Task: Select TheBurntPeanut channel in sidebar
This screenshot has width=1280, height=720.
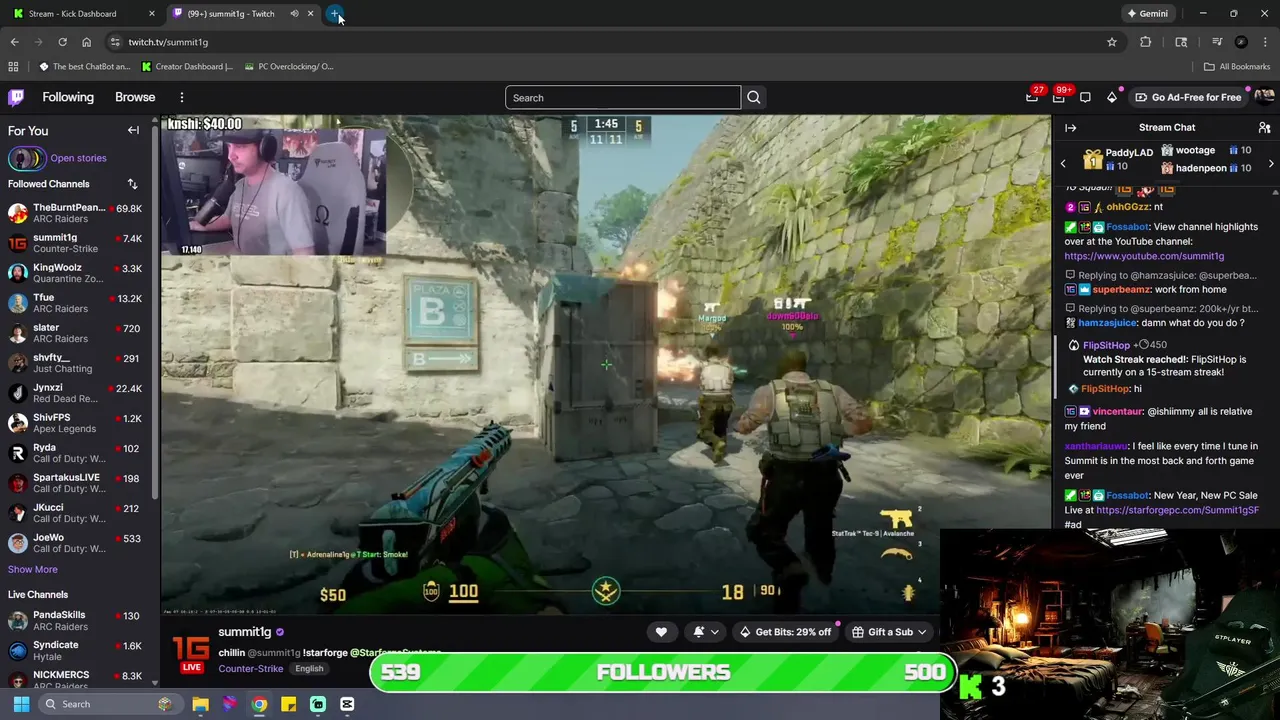Action: click(79, 213)
